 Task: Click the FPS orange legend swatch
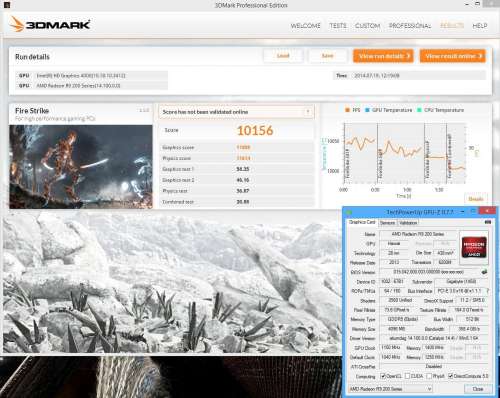(347, 110)
